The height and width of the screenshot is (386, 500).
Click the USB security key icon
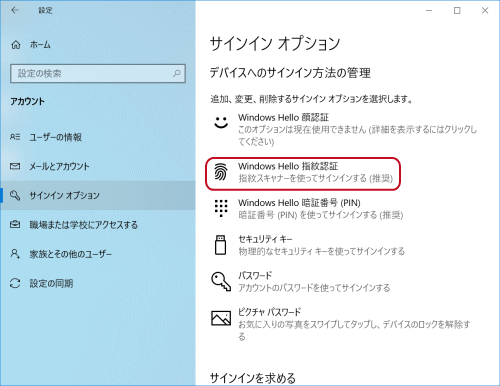(x=220, y=245)
